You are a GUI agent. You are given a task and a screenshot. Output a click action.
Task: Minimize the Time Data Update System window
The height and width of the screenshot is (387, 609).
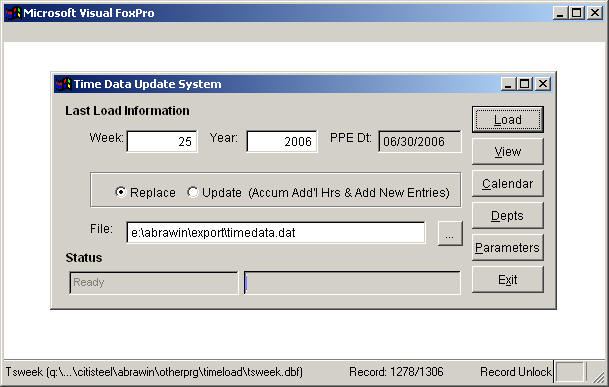coord(508,84)
